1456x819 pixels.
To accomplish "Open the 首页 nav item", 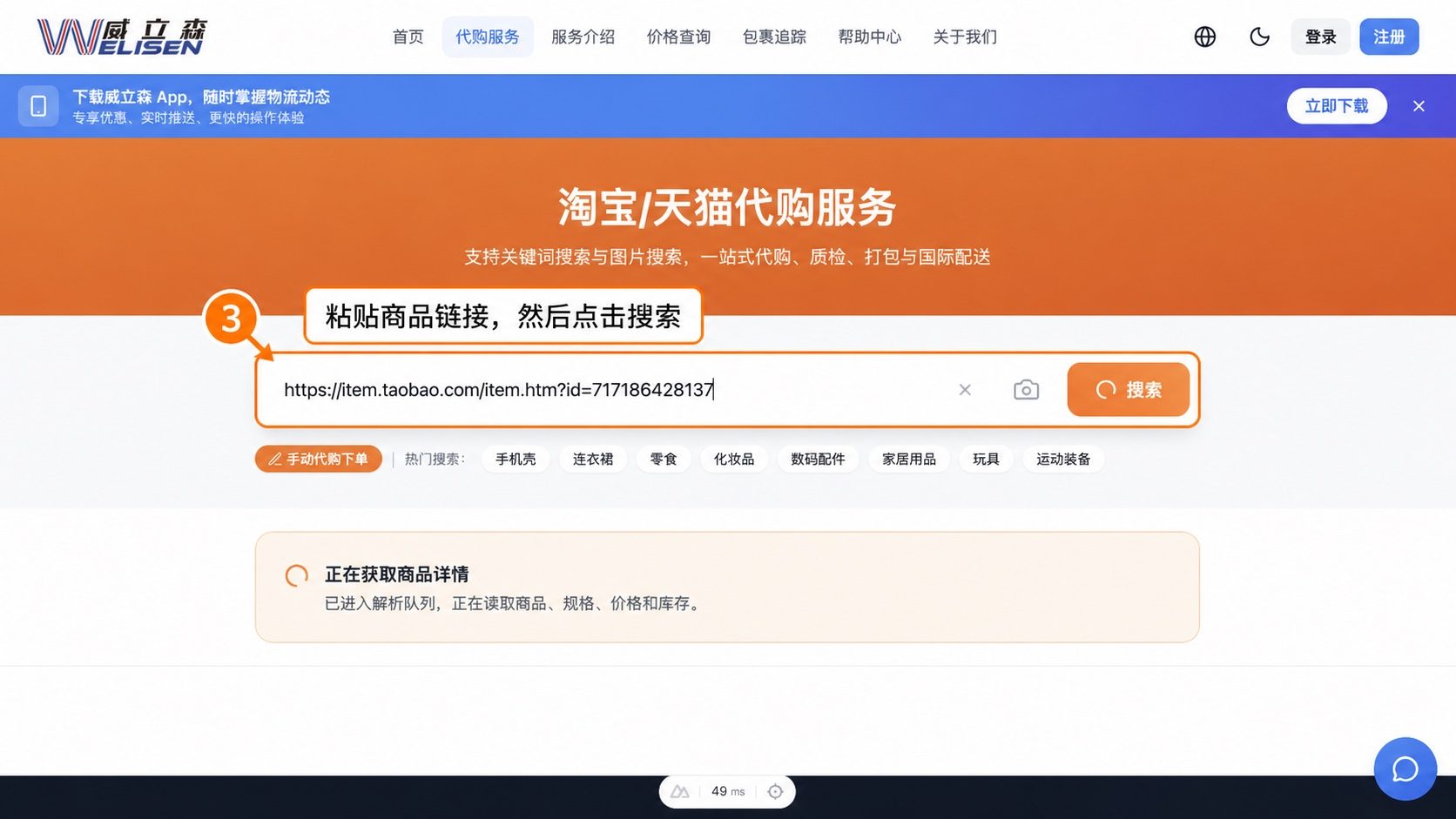I will pyautogui.click(x=408, y=37).
